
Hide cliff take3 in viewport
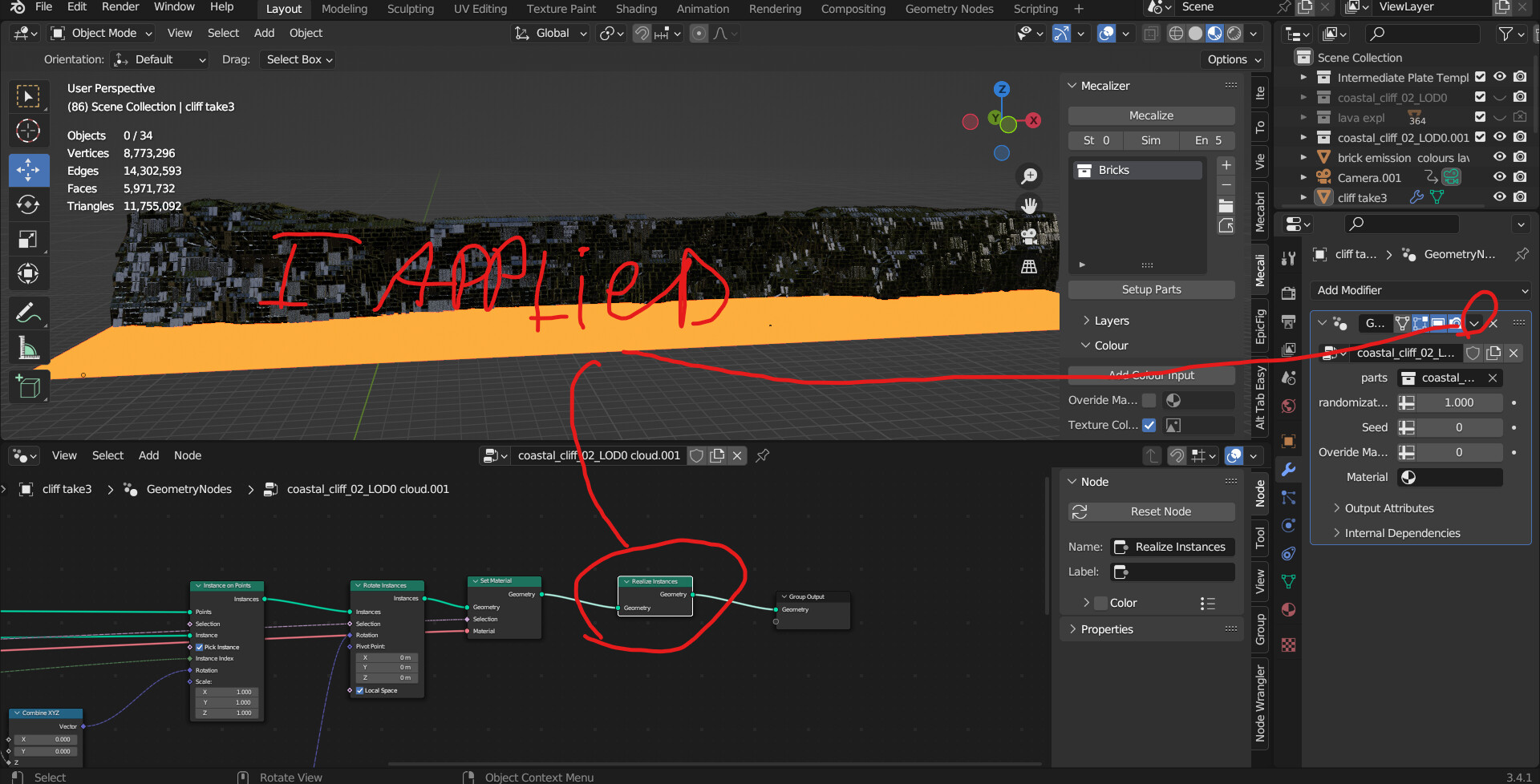[x=1499, y=197]
